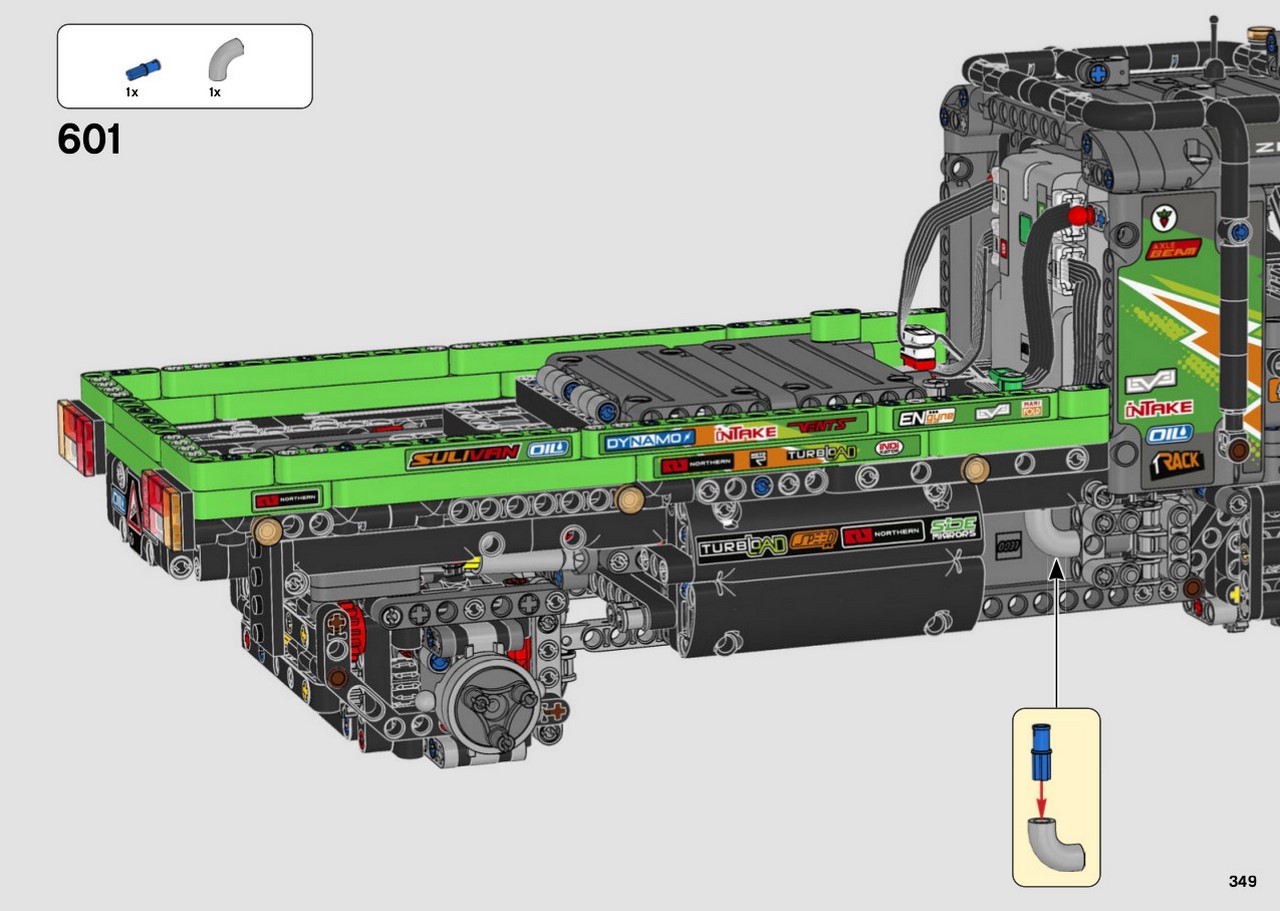Click the 1x label under the blue pin
This screenshot has width=1280, height=911.
click(x=132, y=92)
